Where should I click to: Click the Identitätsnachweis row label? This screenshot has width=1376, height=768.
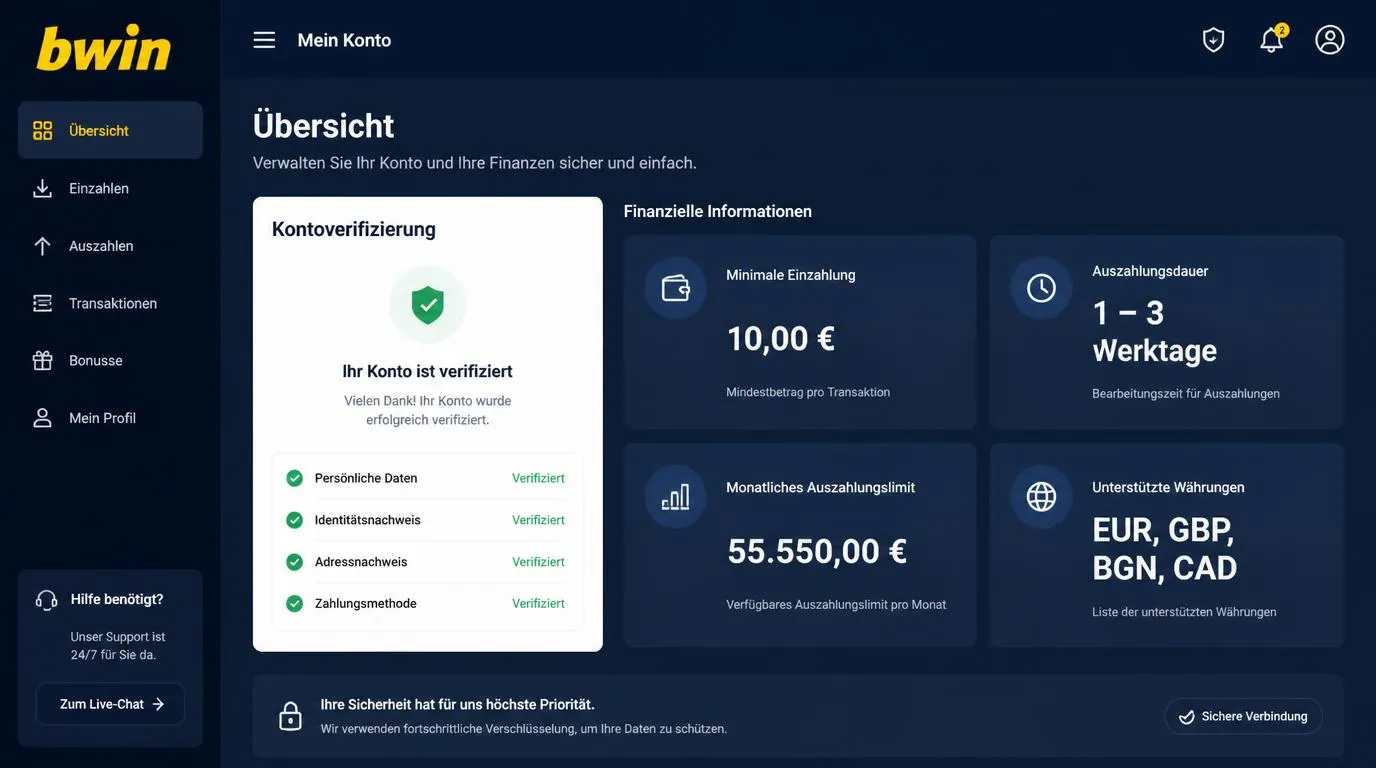point(367,520)
